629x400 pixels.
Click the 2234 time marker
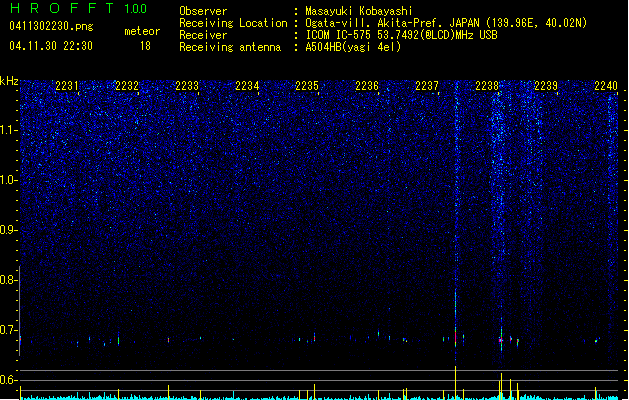(x=247, y=86)
